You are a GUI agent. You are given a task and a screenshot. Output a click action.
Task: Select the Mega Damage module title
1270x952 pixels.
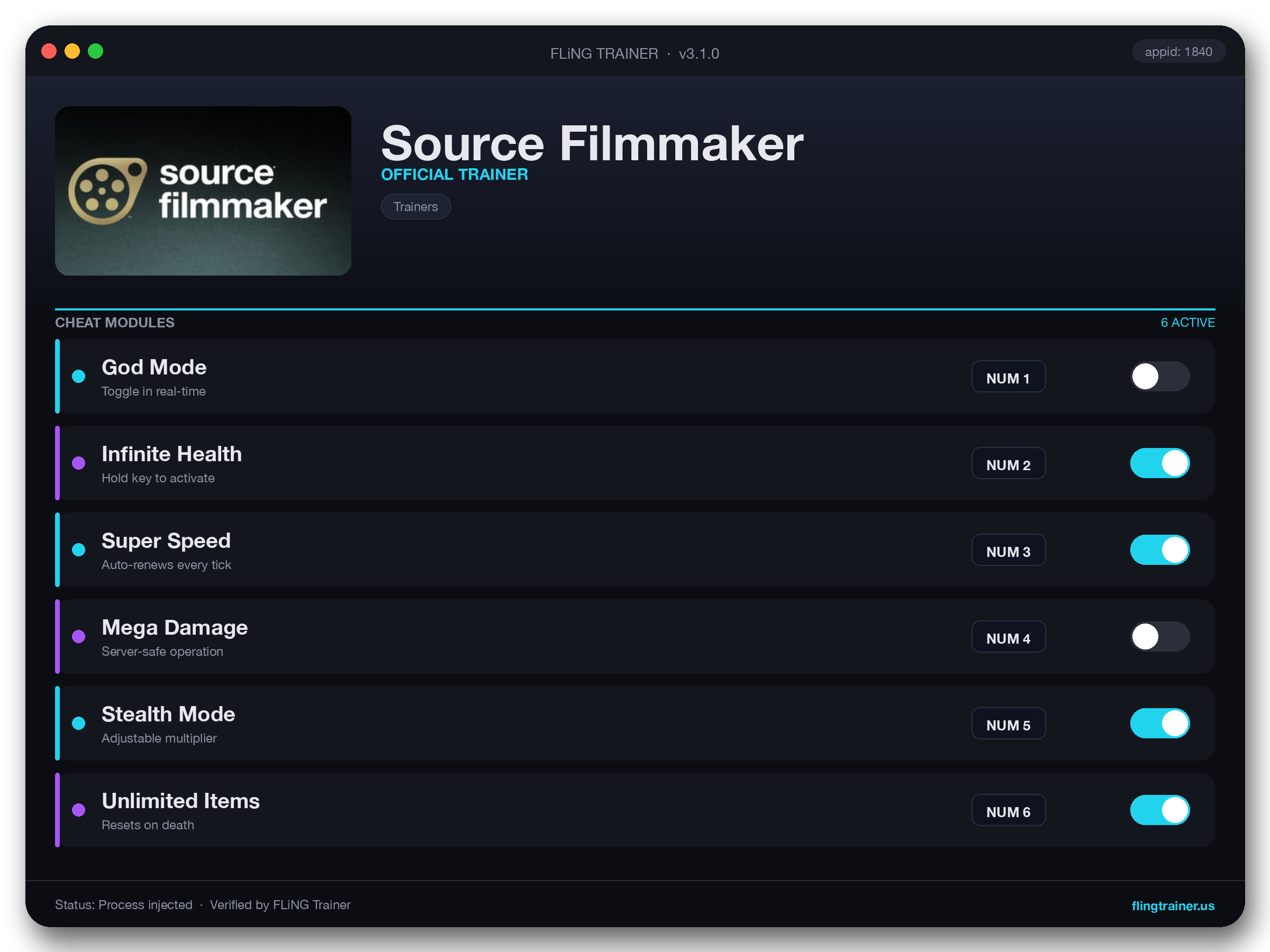tap(175, 627)
